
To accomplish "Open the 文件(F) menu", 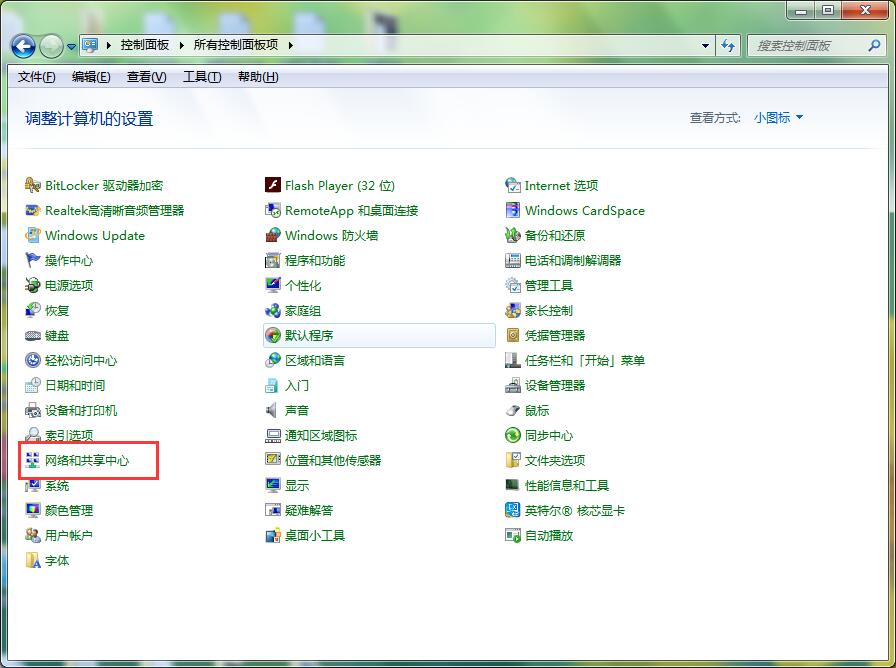I will pyautogui.click(x=37, y=77).
